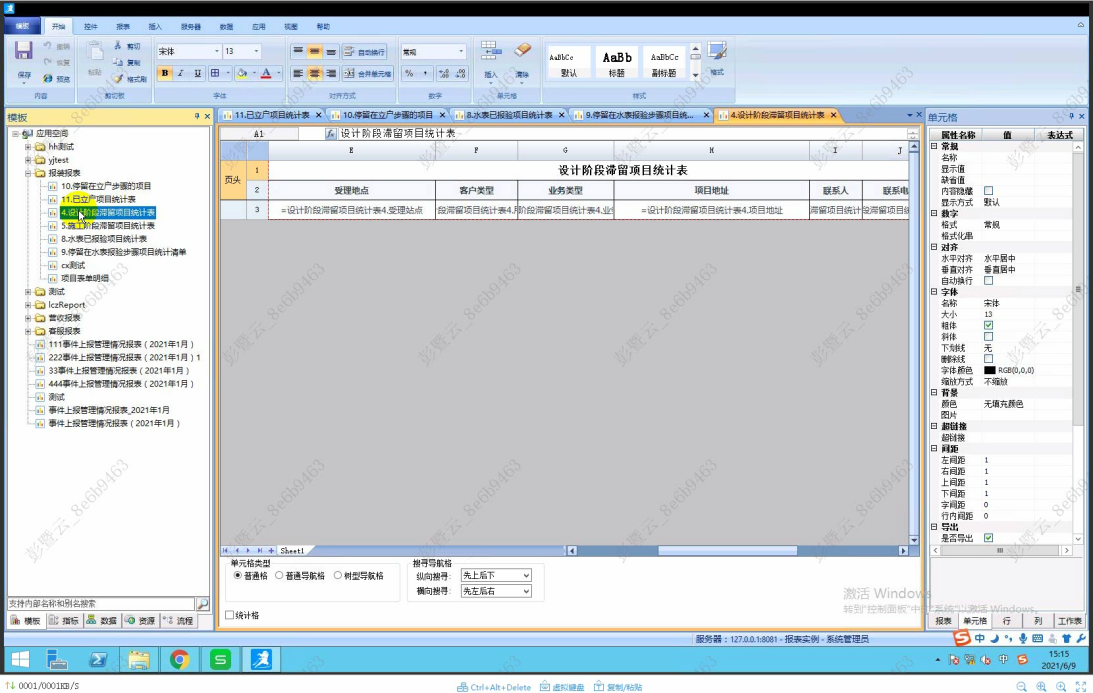Click the template search input field
This screenshot has width=1093, height=693.
click(x=100, y=604)
